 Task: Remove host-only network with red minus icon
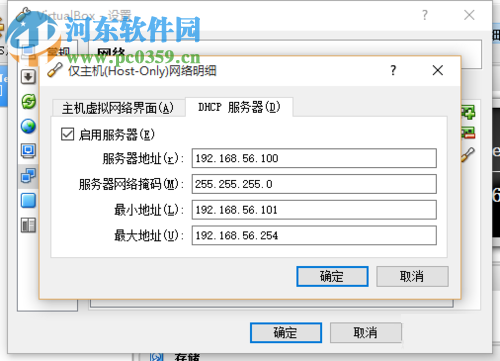[x=468, y=133]
